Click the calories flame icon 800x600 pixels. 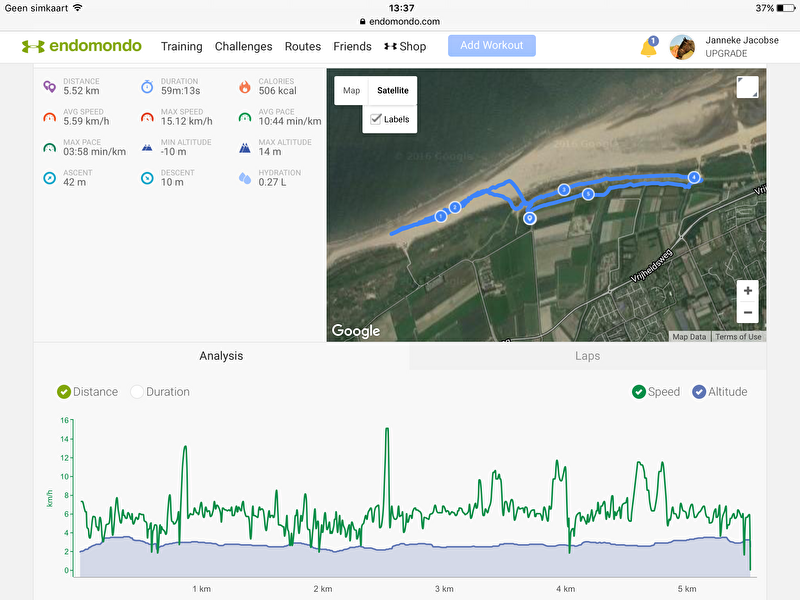point(245,87)
